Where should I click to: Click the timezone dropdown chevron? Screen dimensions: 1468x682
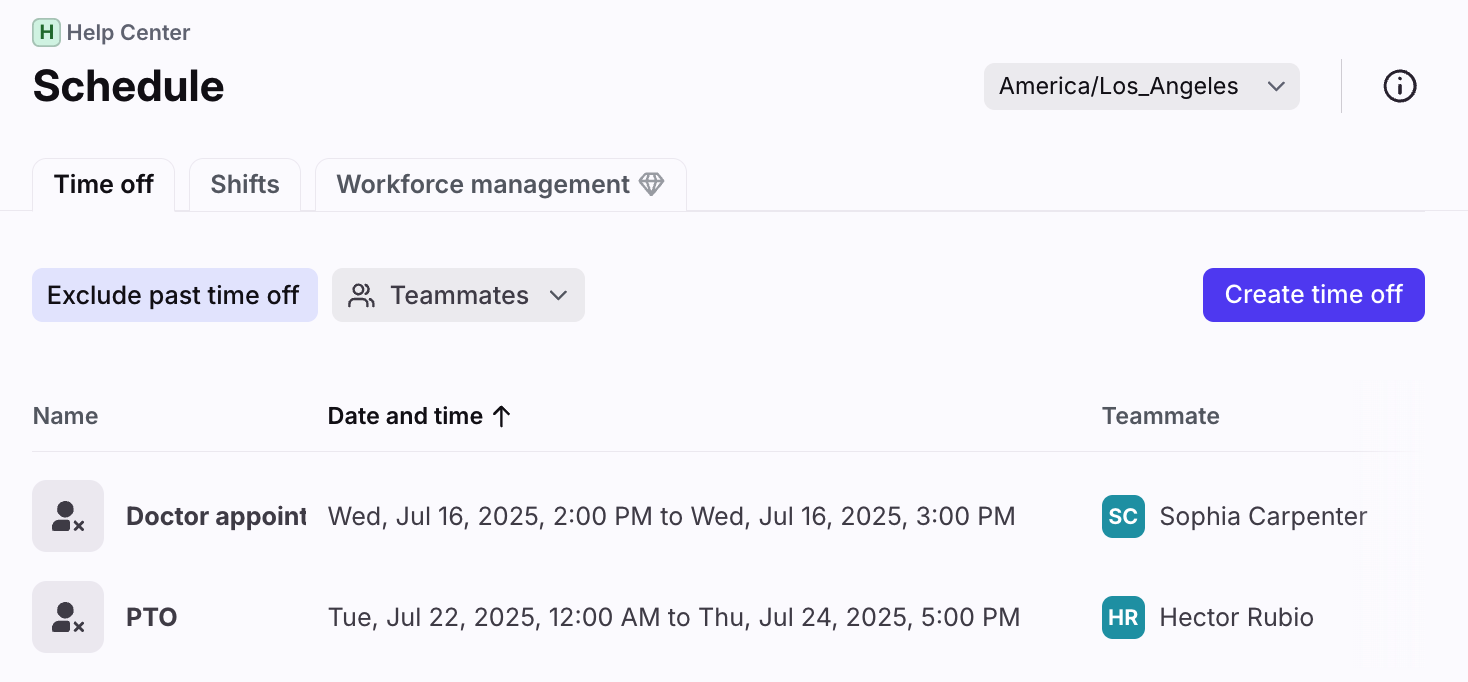pyautogui.click(x=1276, y=87)
